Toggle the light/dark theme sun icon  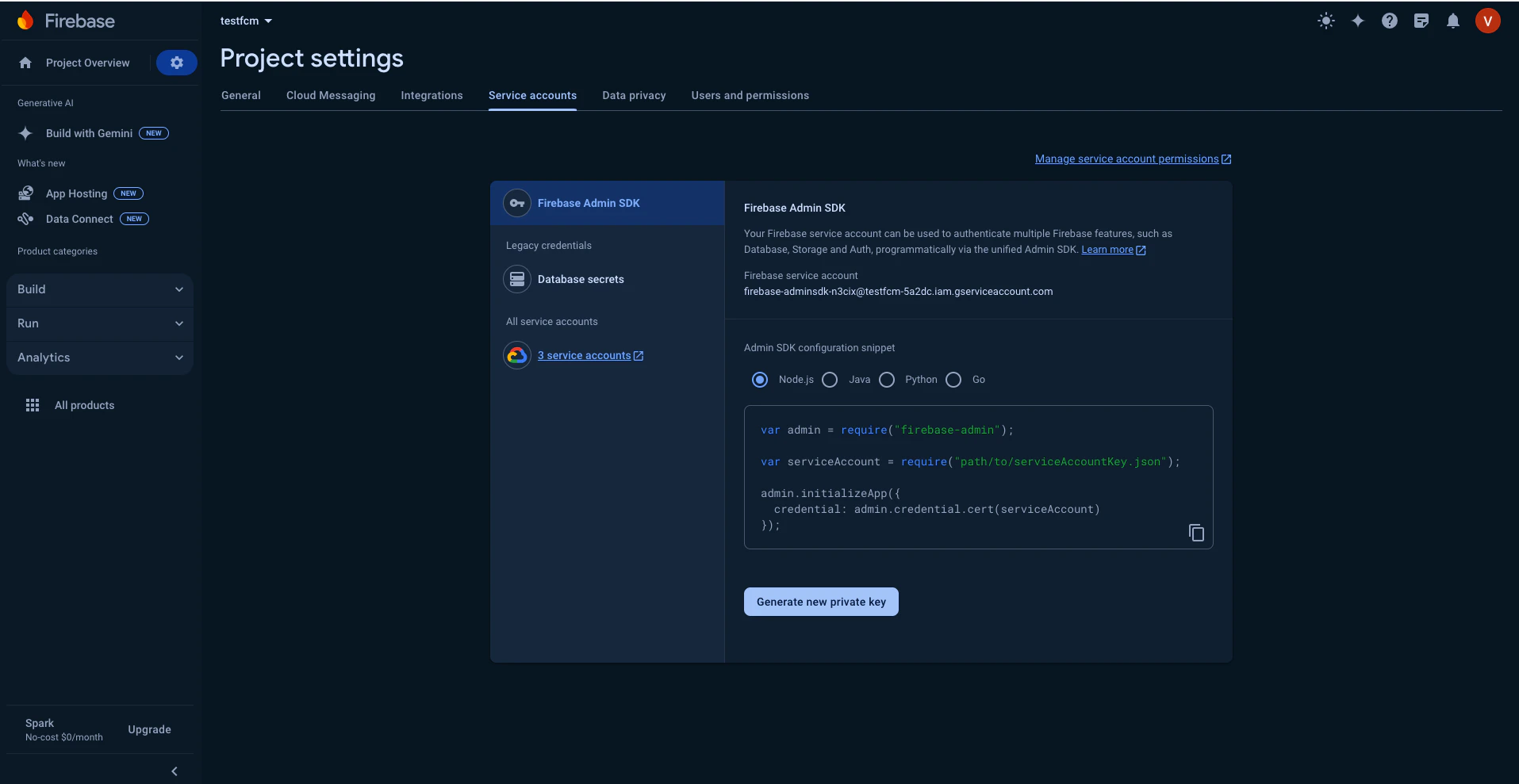[1325, 21]
